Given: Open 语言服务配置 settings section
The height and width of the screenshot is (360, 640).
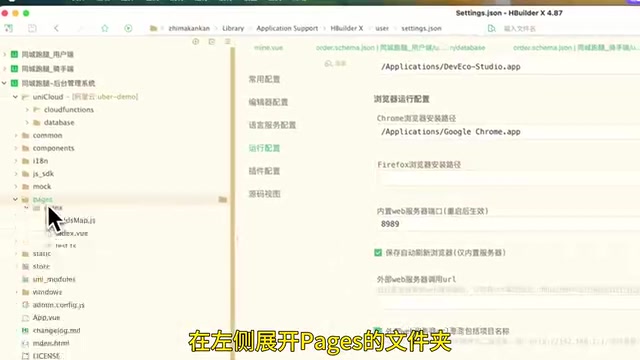Looking at the screenshot, I should click(272, 125).
